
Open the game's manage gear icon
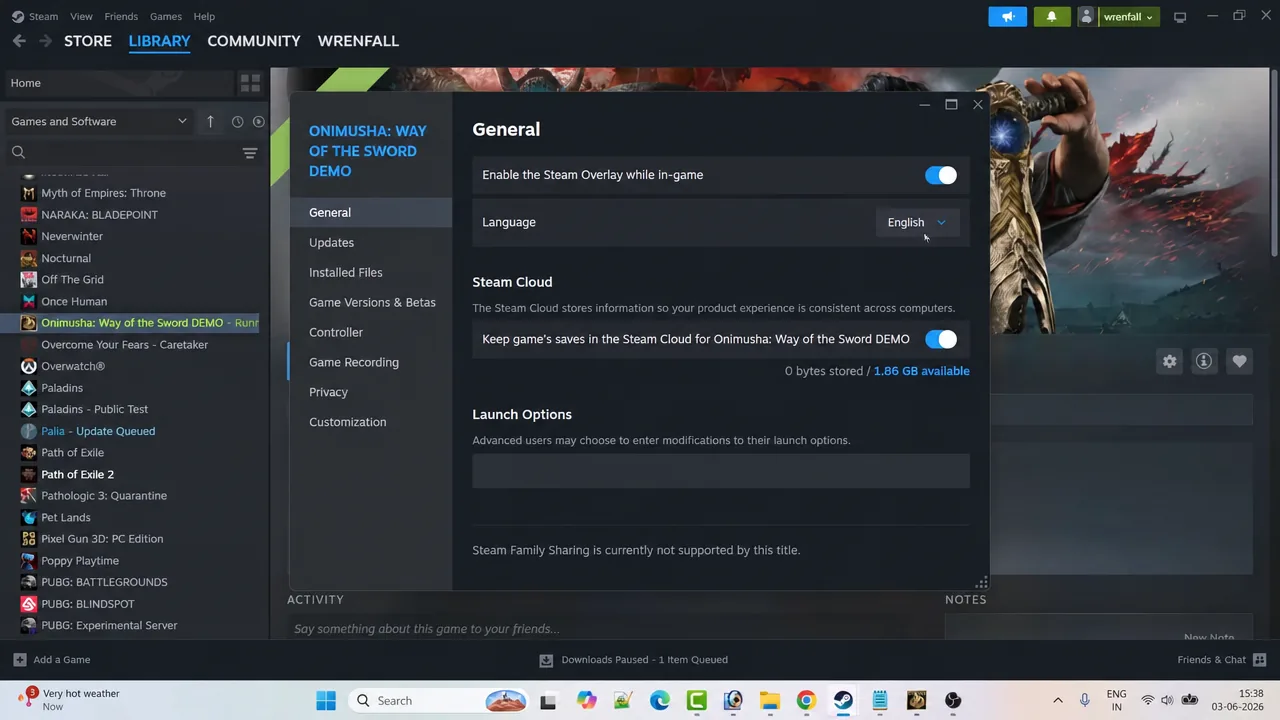(1169, 361)
